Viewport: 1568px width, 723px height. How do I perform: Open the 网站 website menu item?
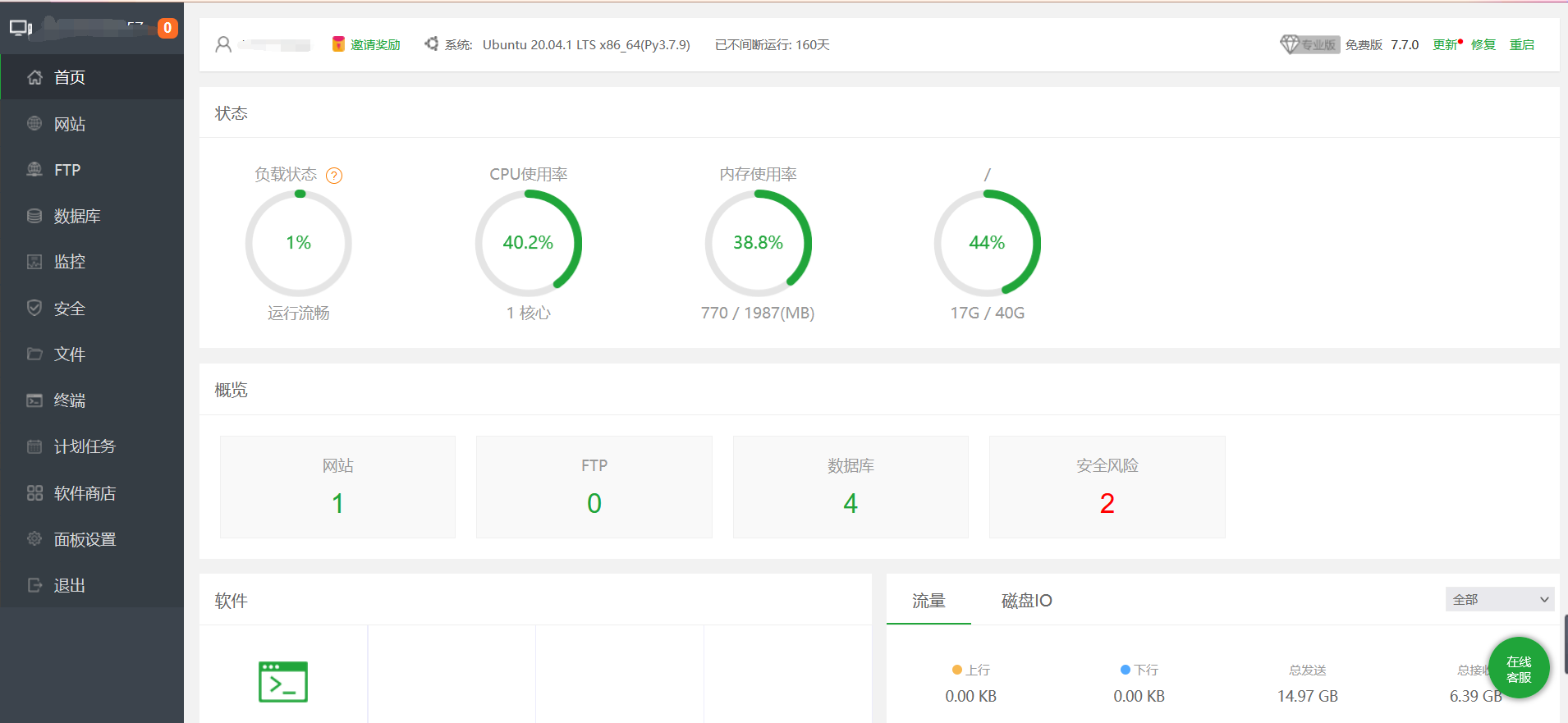tap(92, 124)
